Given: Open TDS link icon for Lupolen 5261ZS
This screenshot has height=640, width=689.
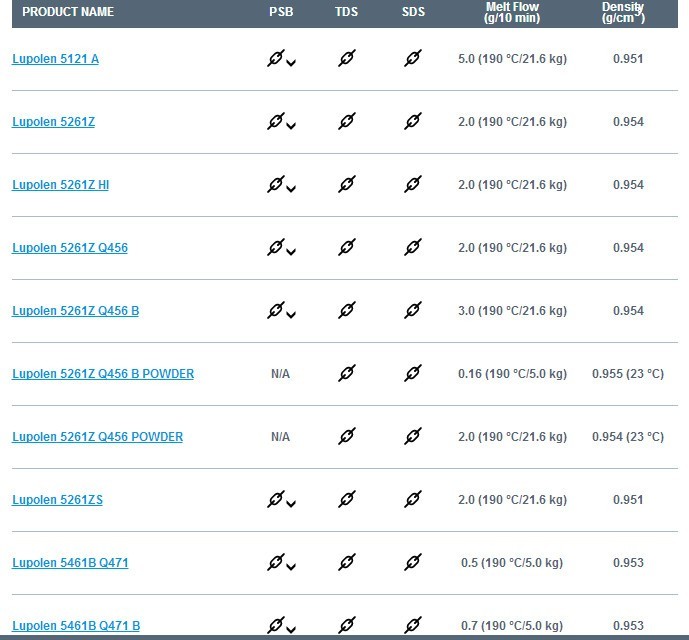Looking at the screenshot, I should coord(347,499).
